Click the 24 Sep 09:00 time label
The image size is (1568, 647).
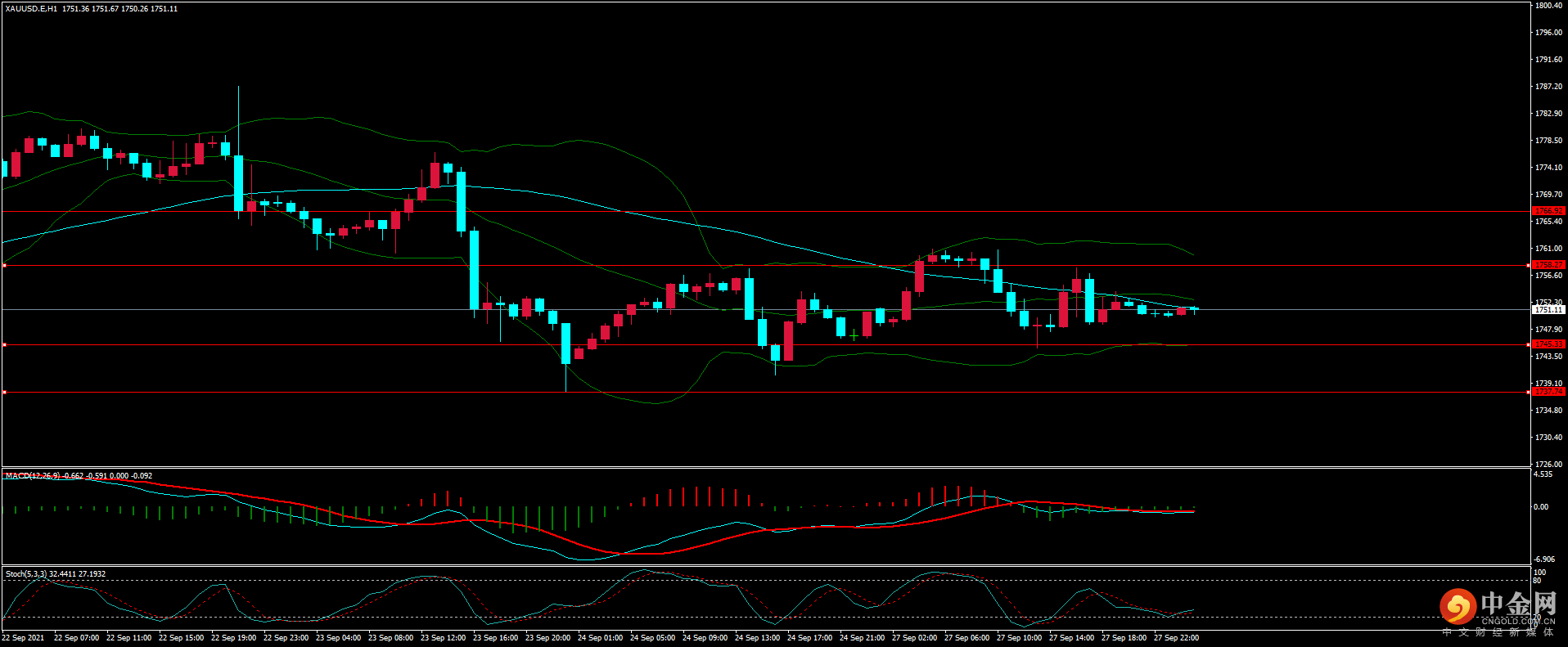[x=705, y=638]
